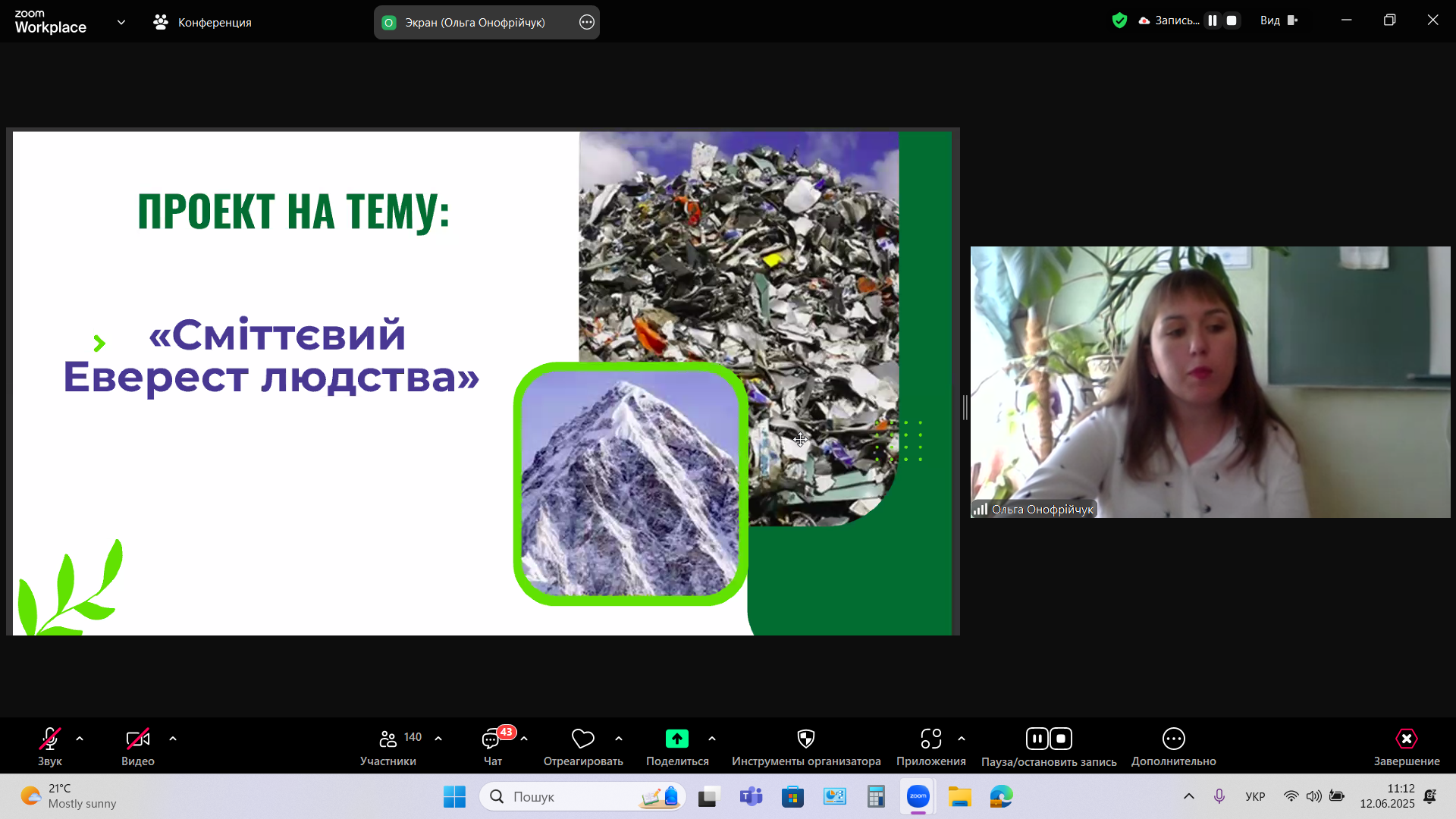Image resolution: width=1456 pixels, height=819 pixels.
Task: Open the Apps icon in toolbar
Action: (x=930, y=739)
